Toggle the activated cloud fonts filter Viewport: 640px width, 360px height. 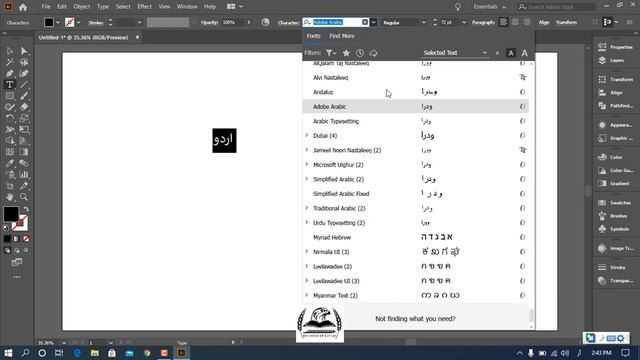tap(373, 53)
